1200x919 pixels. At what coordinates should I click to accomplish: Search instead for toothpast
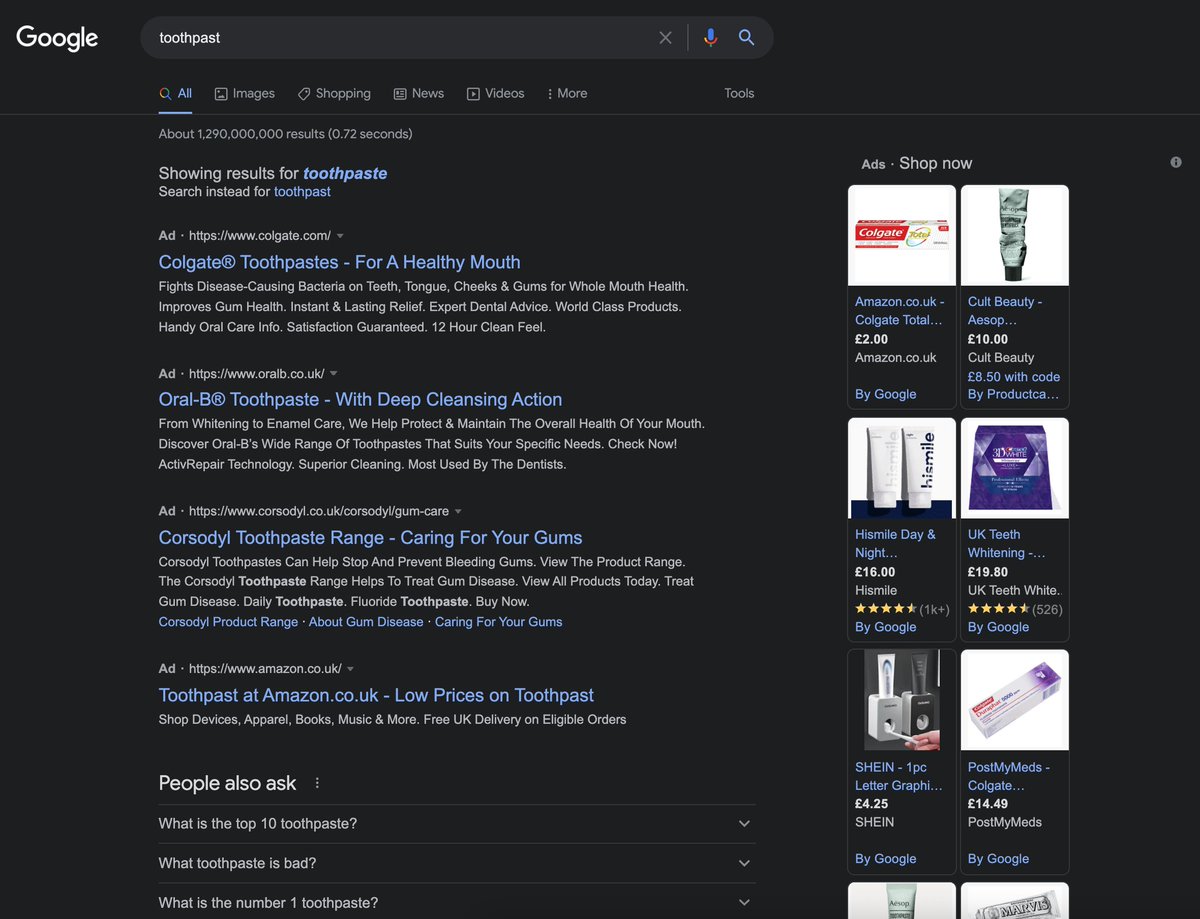coord(302,191)
